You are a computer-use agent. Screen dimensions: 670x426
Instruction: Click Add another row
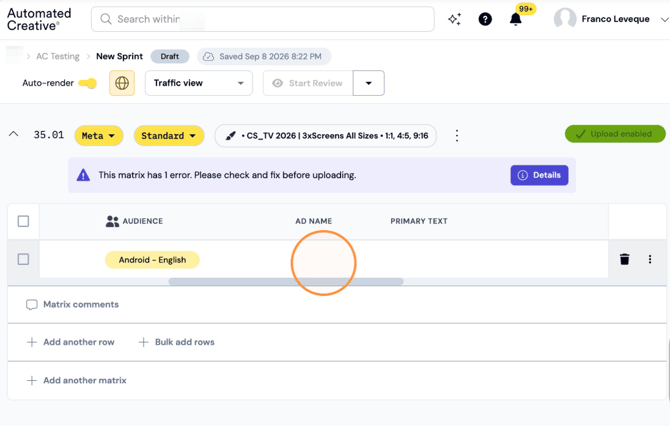(71, 342)
